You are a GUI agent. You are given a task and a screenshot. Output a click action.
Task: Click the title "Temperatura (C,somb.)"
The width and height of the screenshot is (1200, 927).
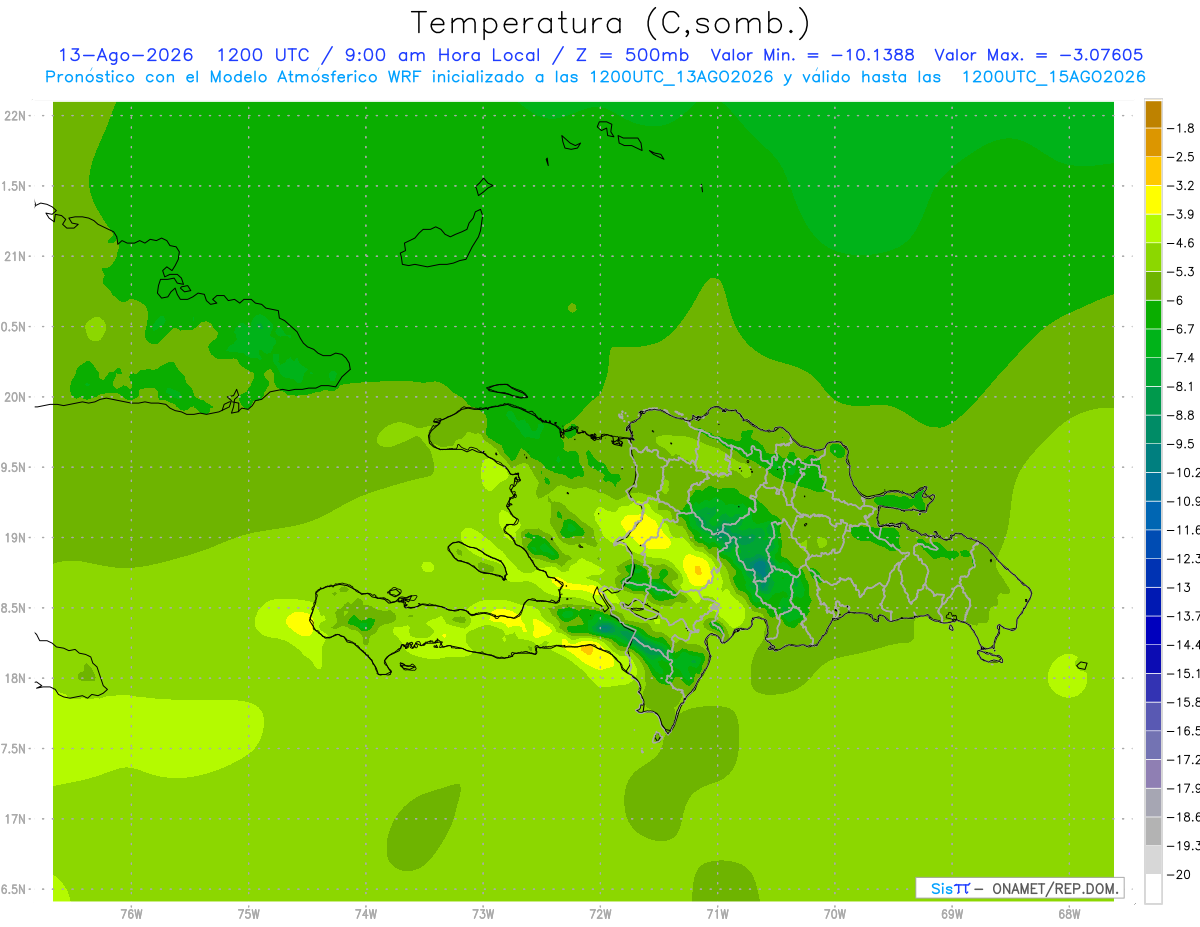611,23
